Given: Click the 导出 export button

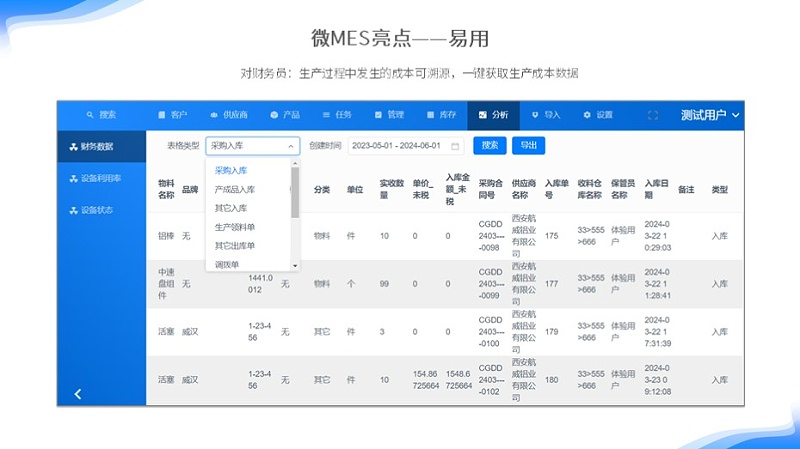Looking at the screenshot, I should (528, 146).
